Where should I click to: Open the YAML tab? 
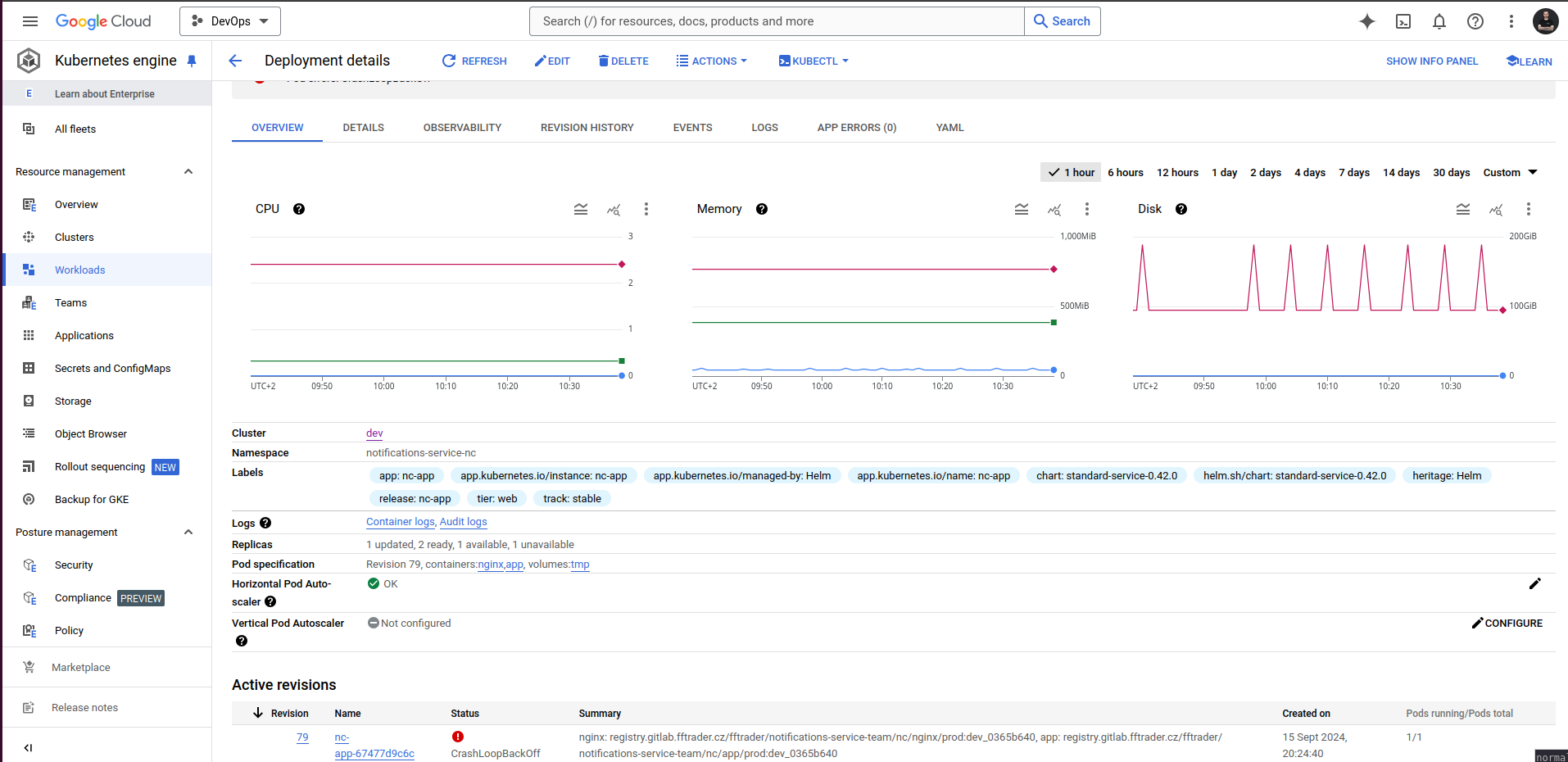point(949,128)
